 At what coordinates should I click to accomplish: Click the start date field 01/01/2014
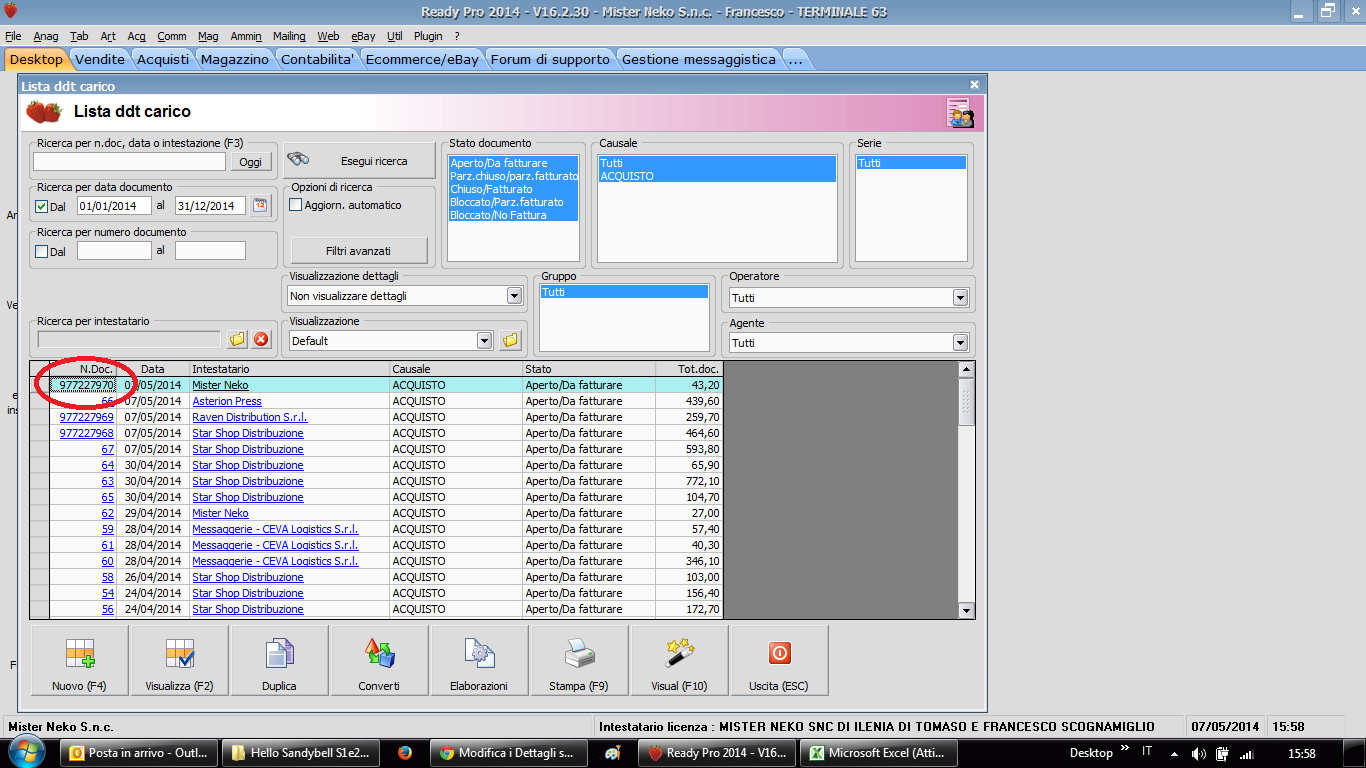114,205
